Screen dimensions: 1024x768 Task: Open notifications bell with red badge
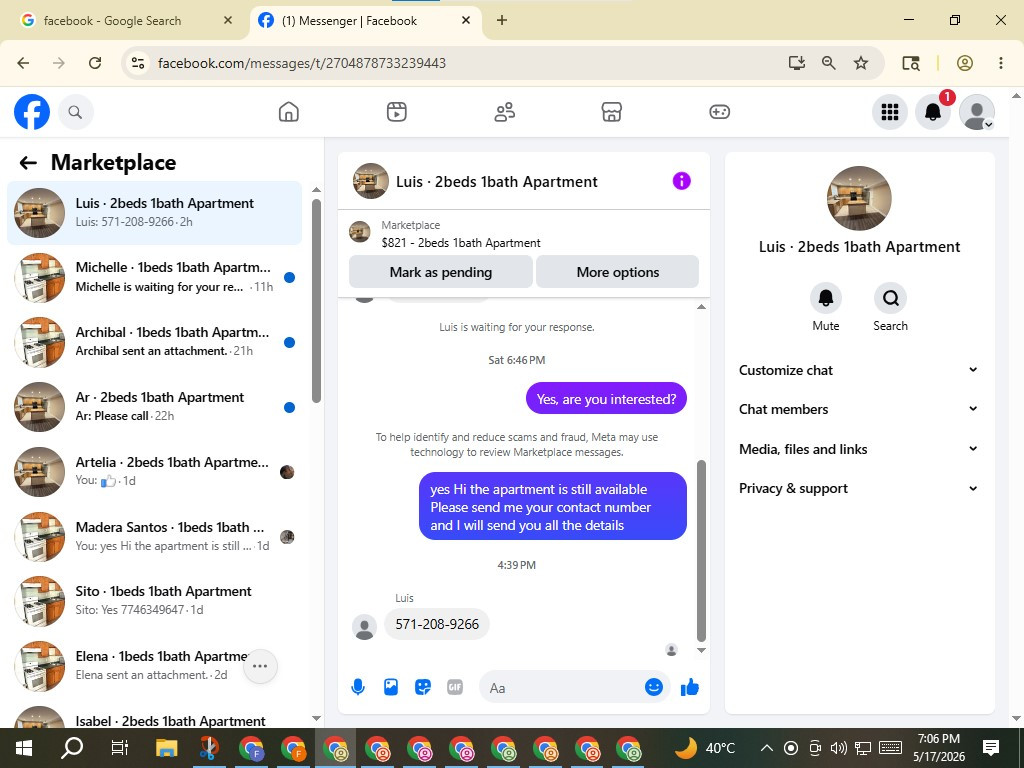933,112
